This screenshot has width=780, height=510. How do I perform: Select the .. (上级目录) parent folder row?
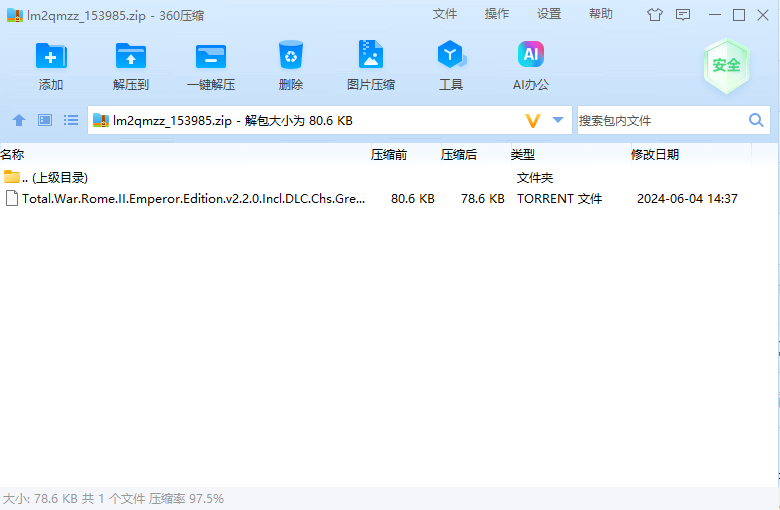[x=388, y=177]
